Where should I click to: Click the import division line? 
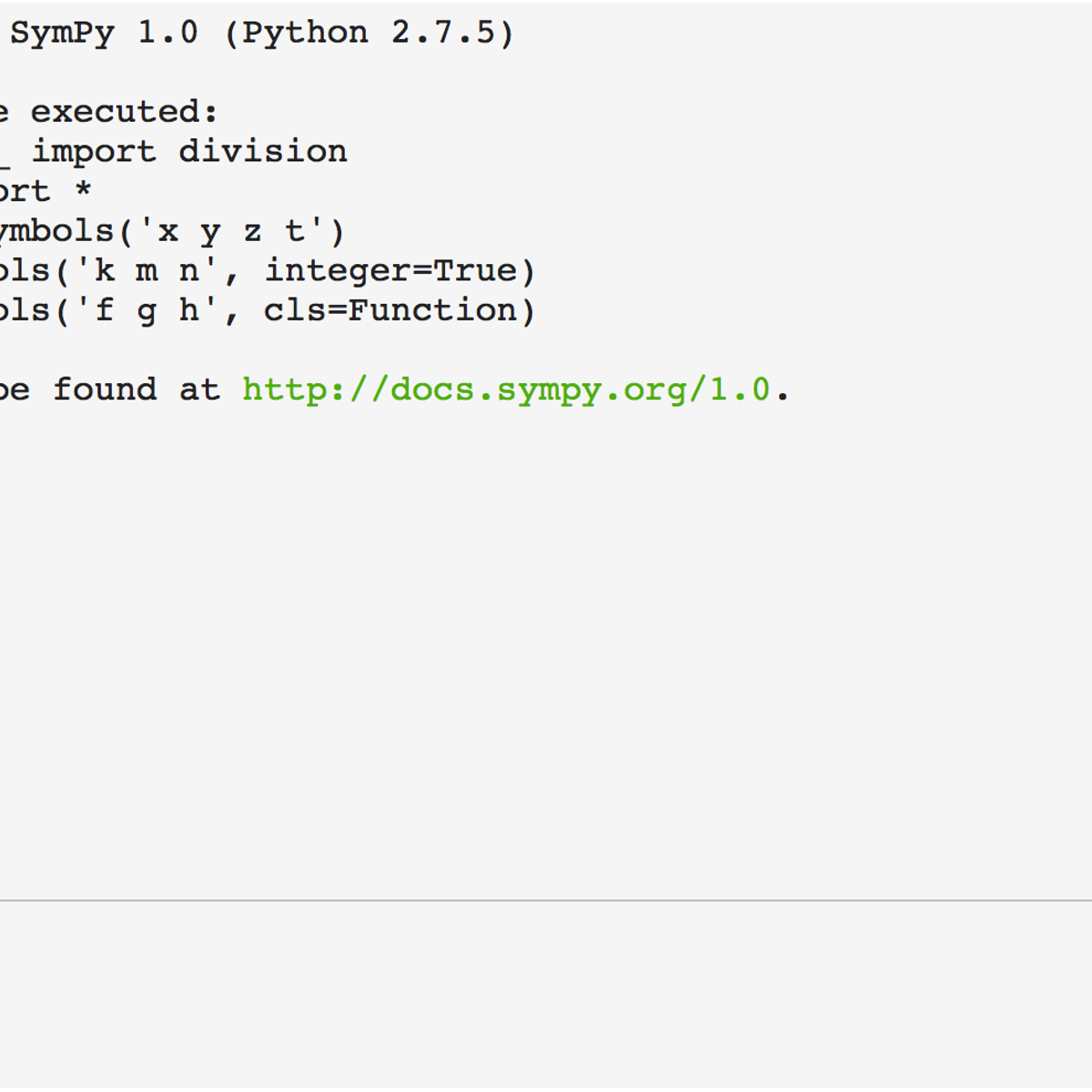click(x=189, y=152)
